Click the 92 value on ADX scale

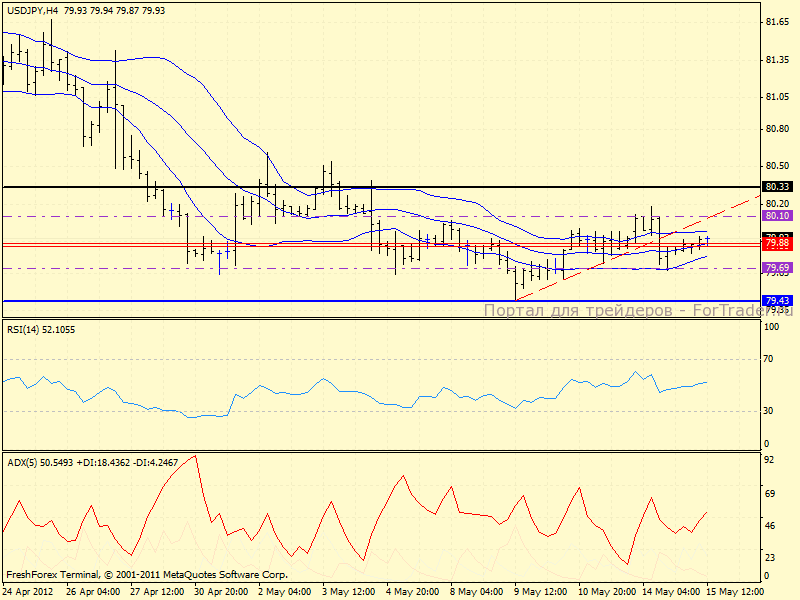770,461
